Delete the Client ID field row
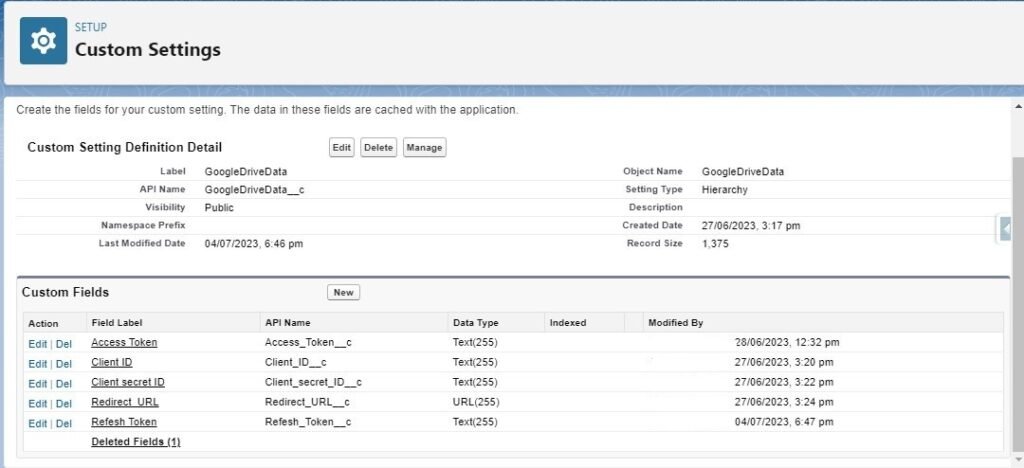Screen dimensions: 1024x468 pos(64,363)
